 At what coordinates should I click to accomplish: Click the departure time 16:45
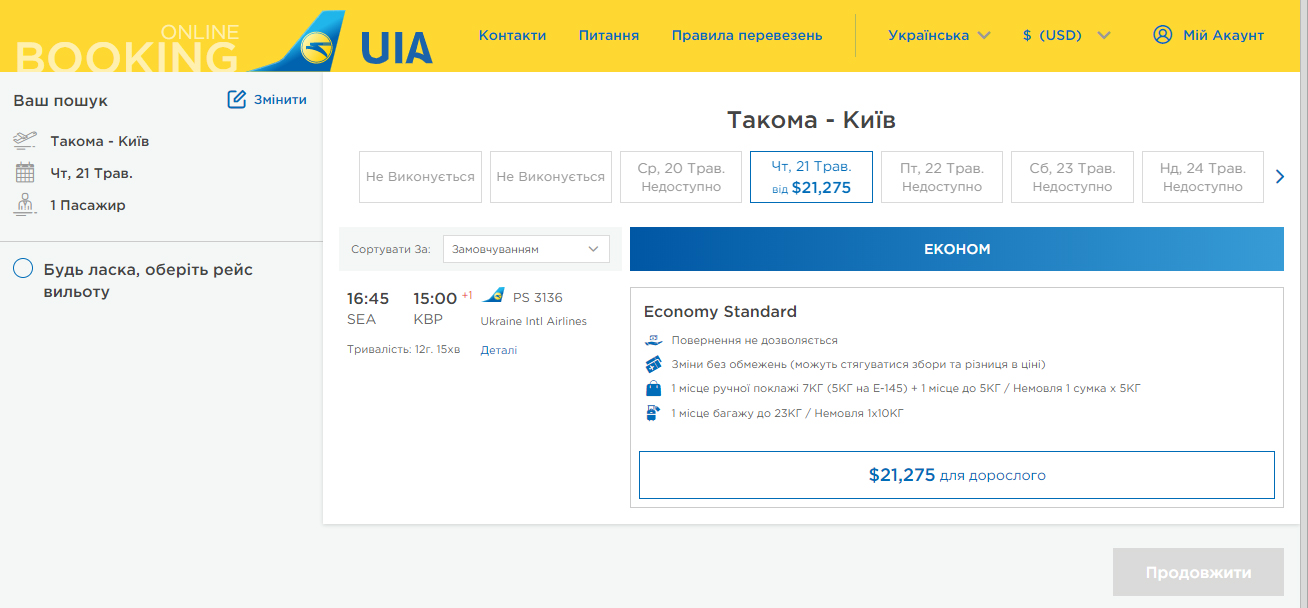coord(368,298)
